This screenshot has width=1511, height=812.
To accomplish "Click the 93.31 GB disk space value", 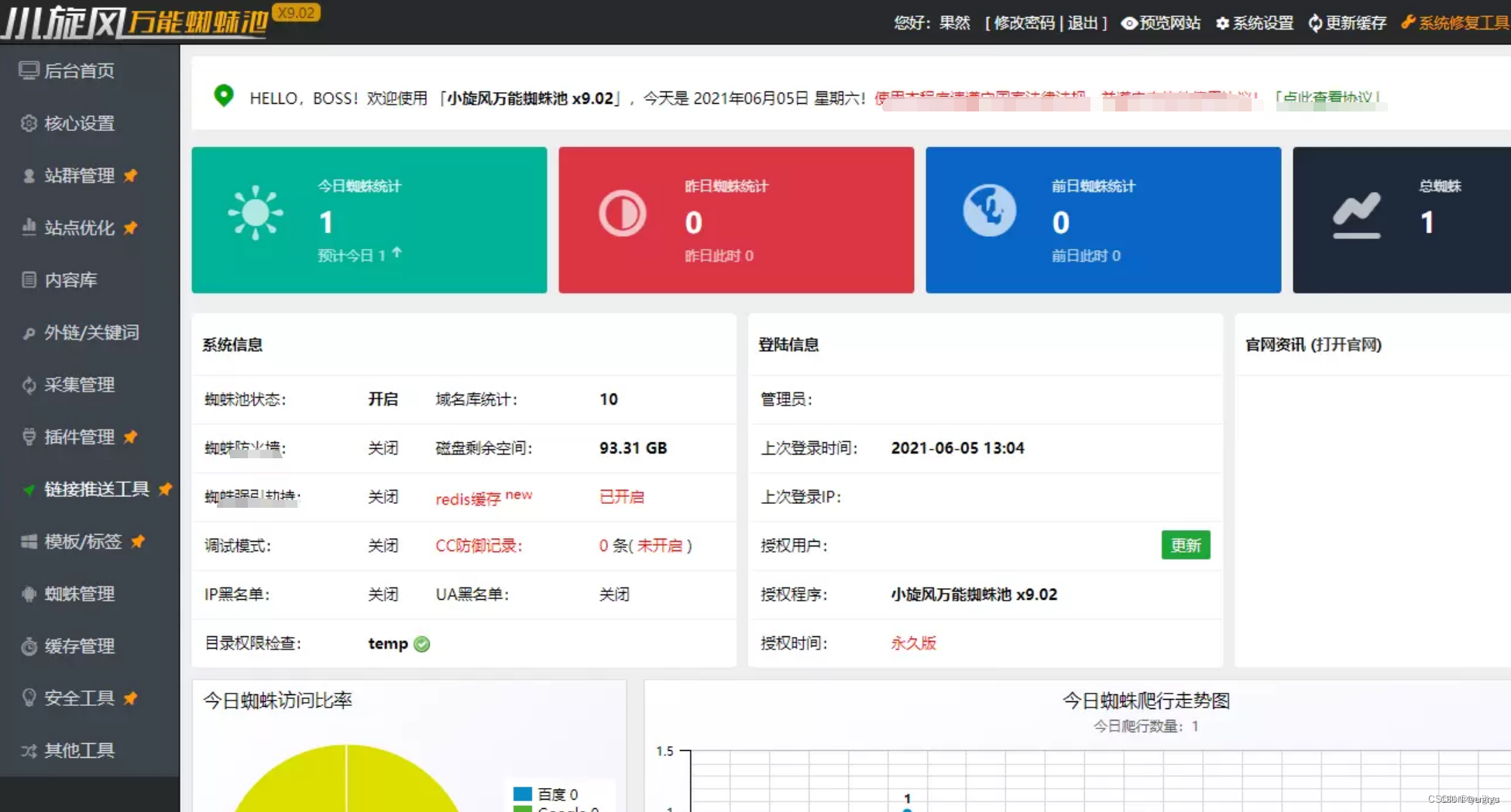I will pos(633,448).
